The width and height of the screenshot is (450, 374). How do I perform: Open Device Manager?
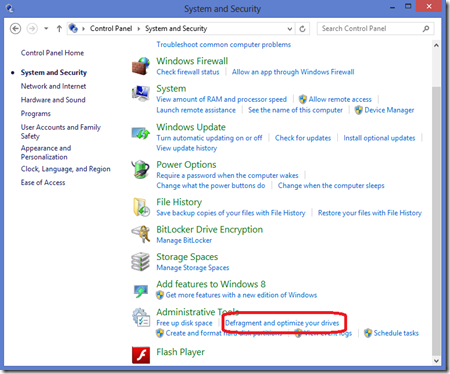tap(389, 110)
